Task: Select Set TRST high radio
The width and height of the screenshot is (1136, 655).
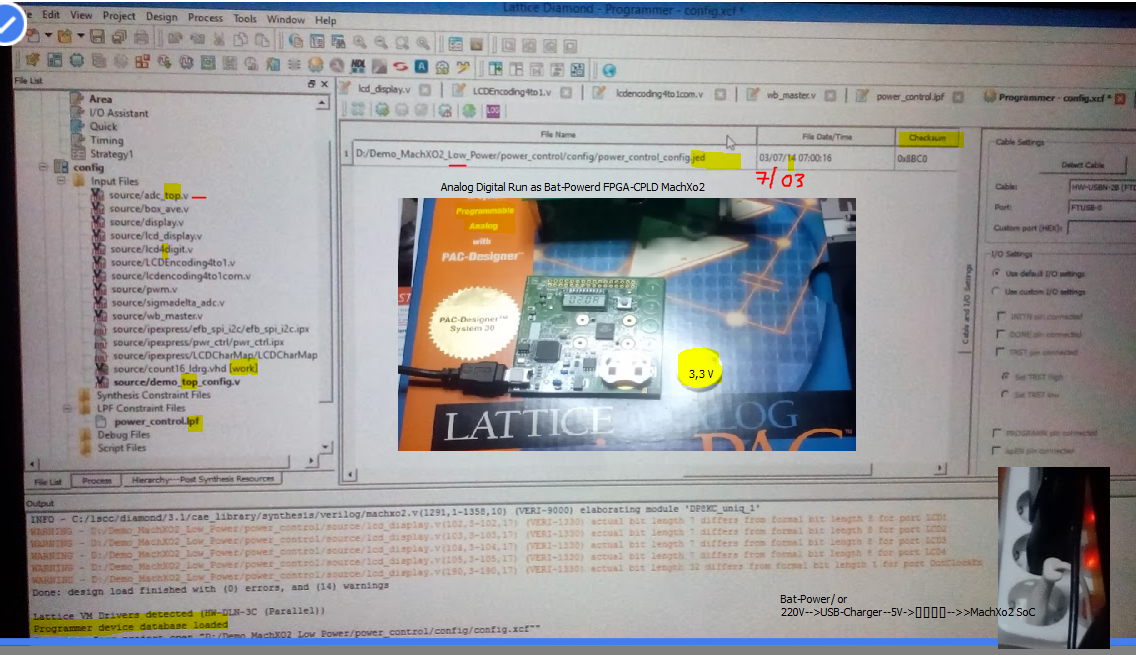Action: [1005, 376]
